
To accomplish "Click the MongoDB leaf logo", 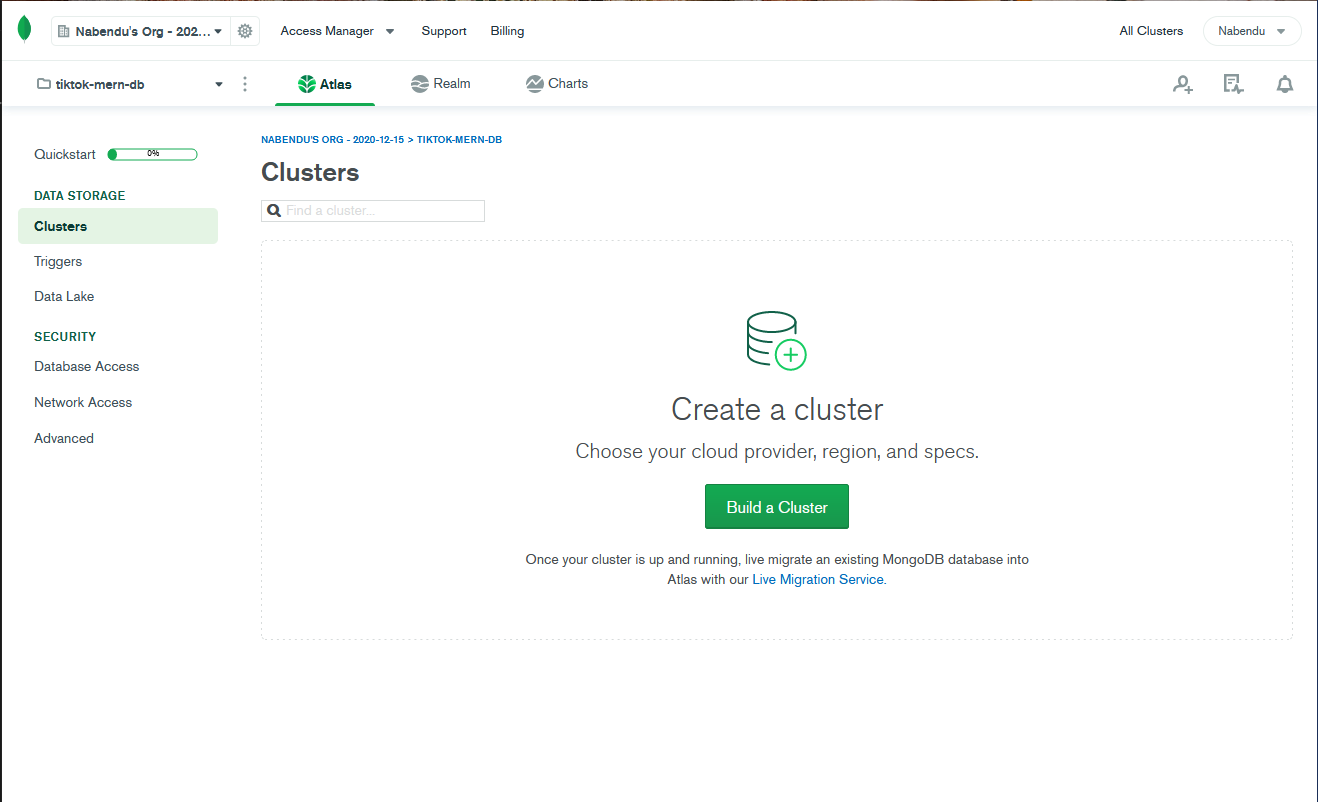I will [24, 30].
